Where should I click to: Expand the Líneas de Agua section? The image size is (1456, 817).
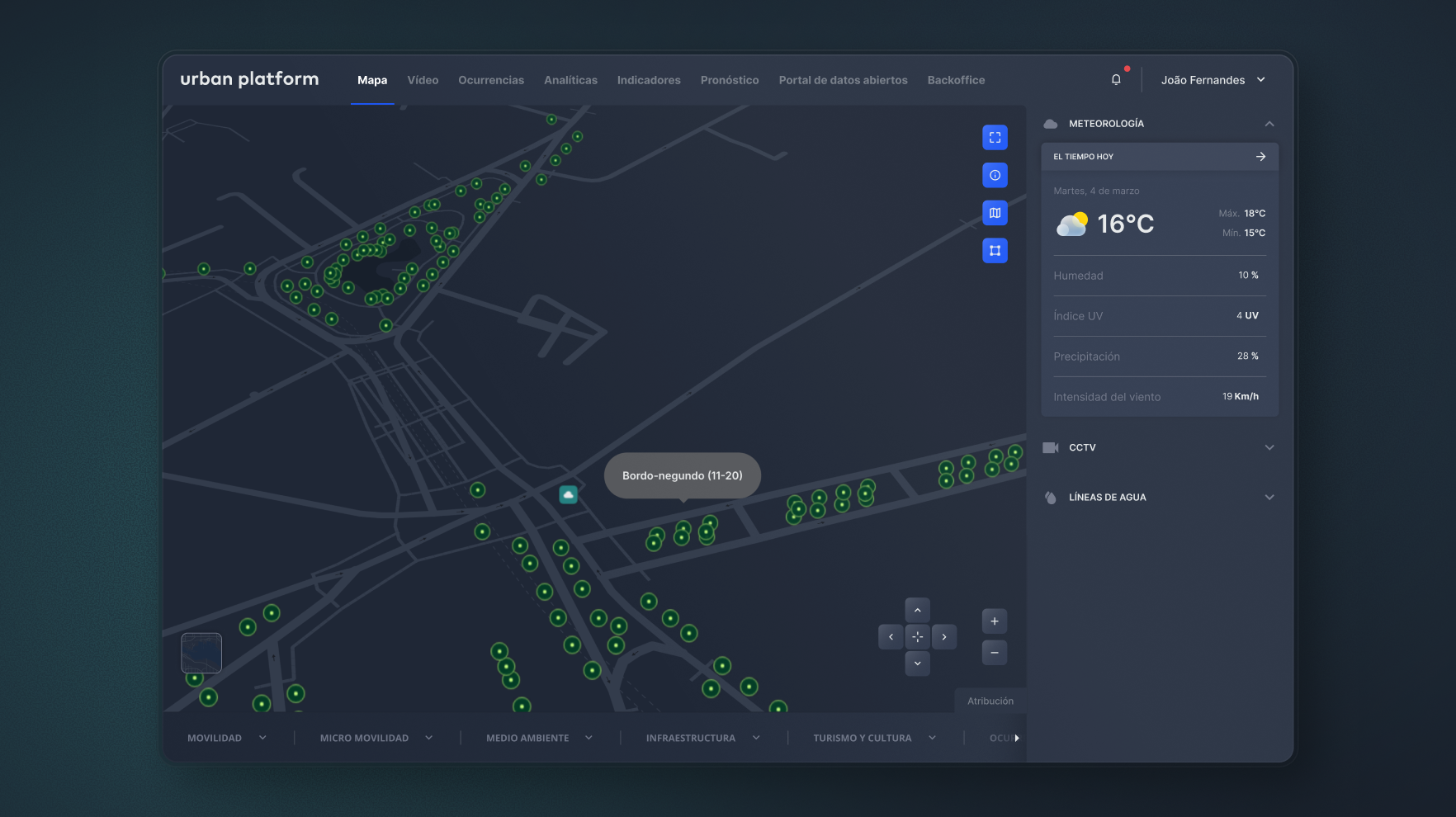coord(1269,498)
